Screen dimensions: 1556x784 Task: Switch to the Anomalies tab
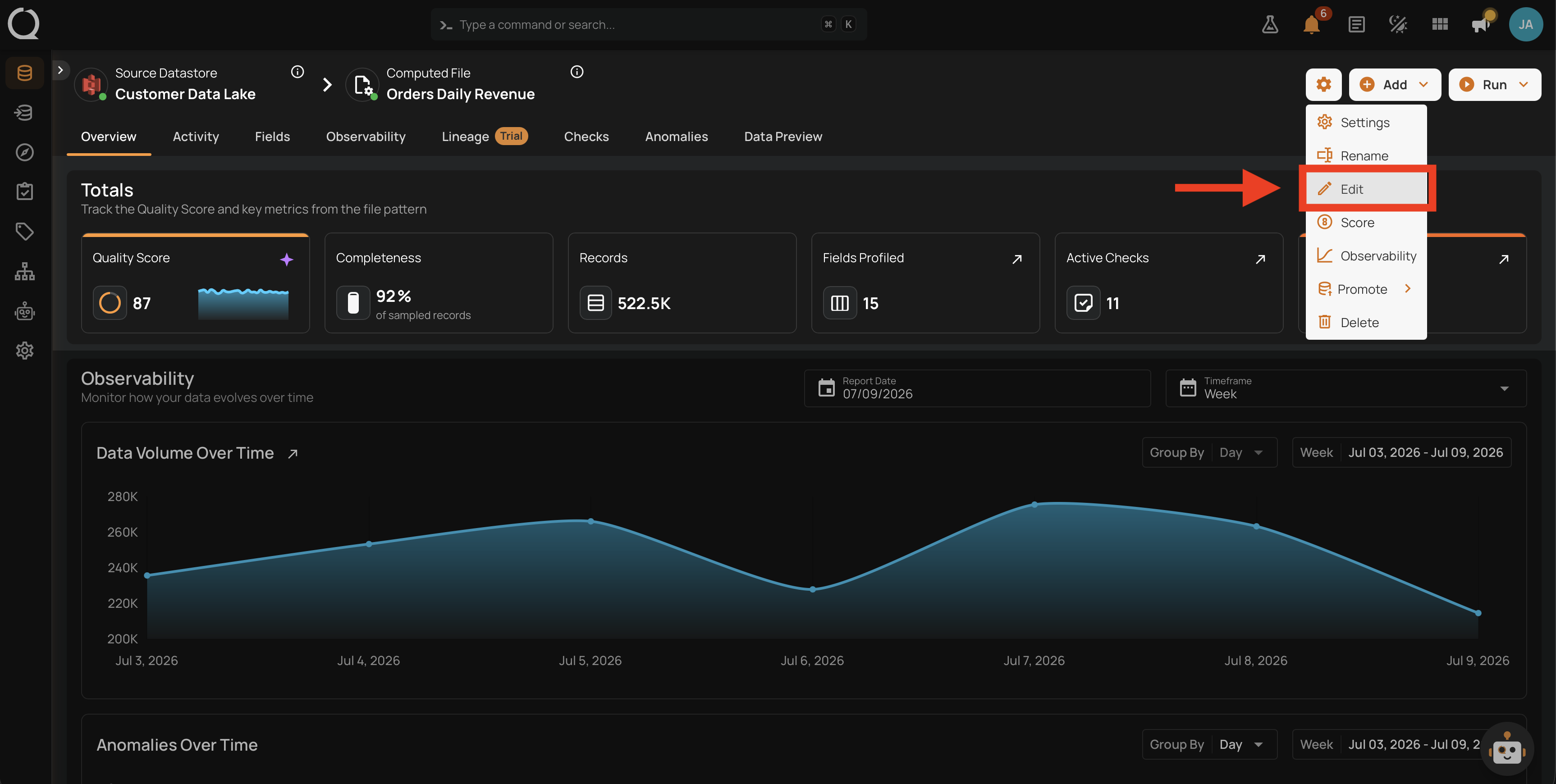(676, 137)
